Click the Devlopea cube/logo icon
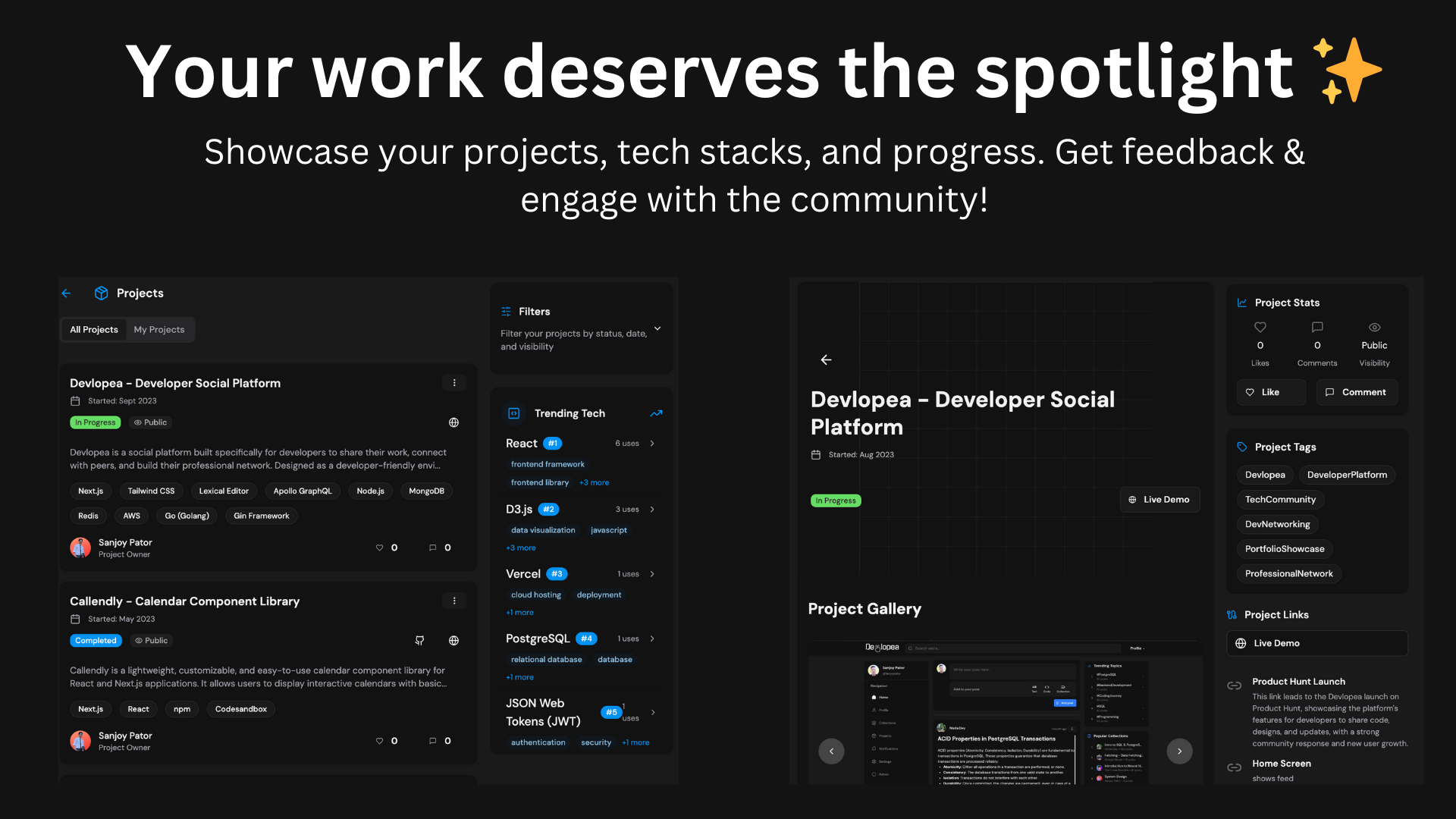The height and width of the screenshot is (819, 1456). click(102, 293)
